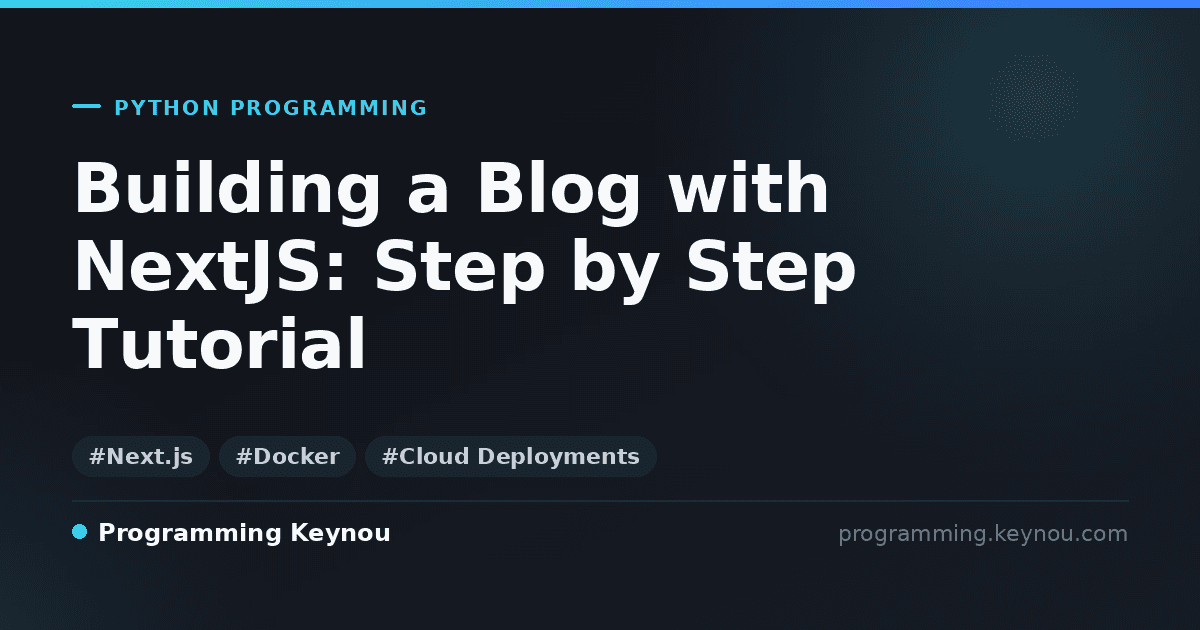This screenshot has width=1200, height=630.
Task: Click the PYTHON PROGRAMMING category label
Action: pos(271,108)
